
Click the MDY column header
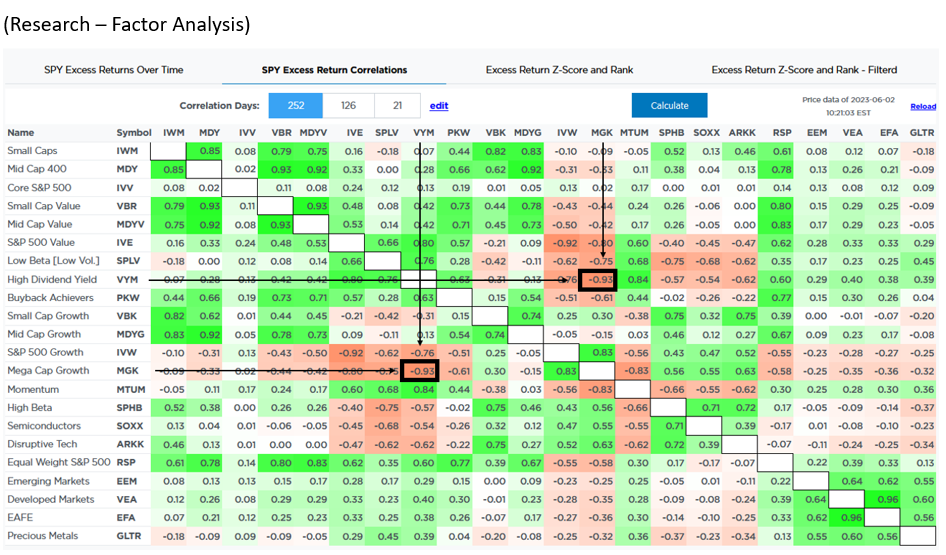(x=209, y=133)
